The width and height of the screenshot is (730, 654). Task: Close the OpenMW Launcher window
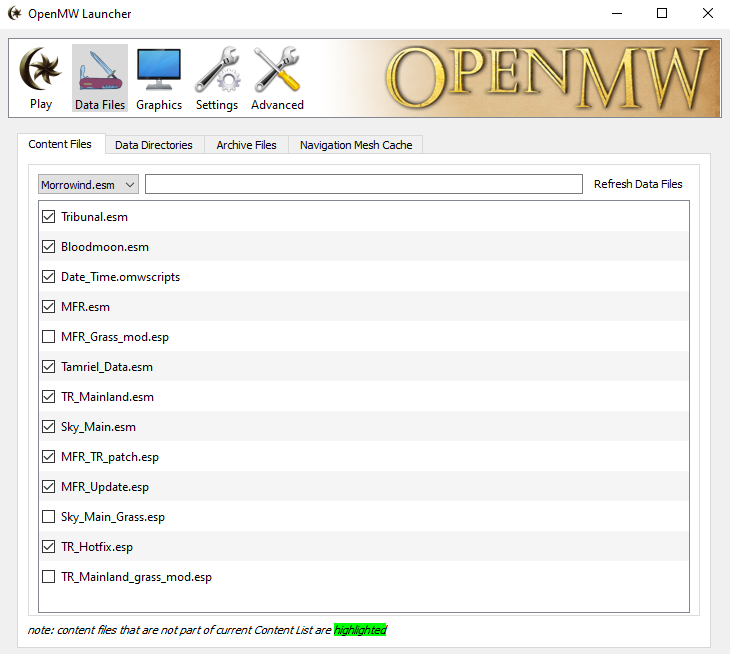(x=707, y=13)
